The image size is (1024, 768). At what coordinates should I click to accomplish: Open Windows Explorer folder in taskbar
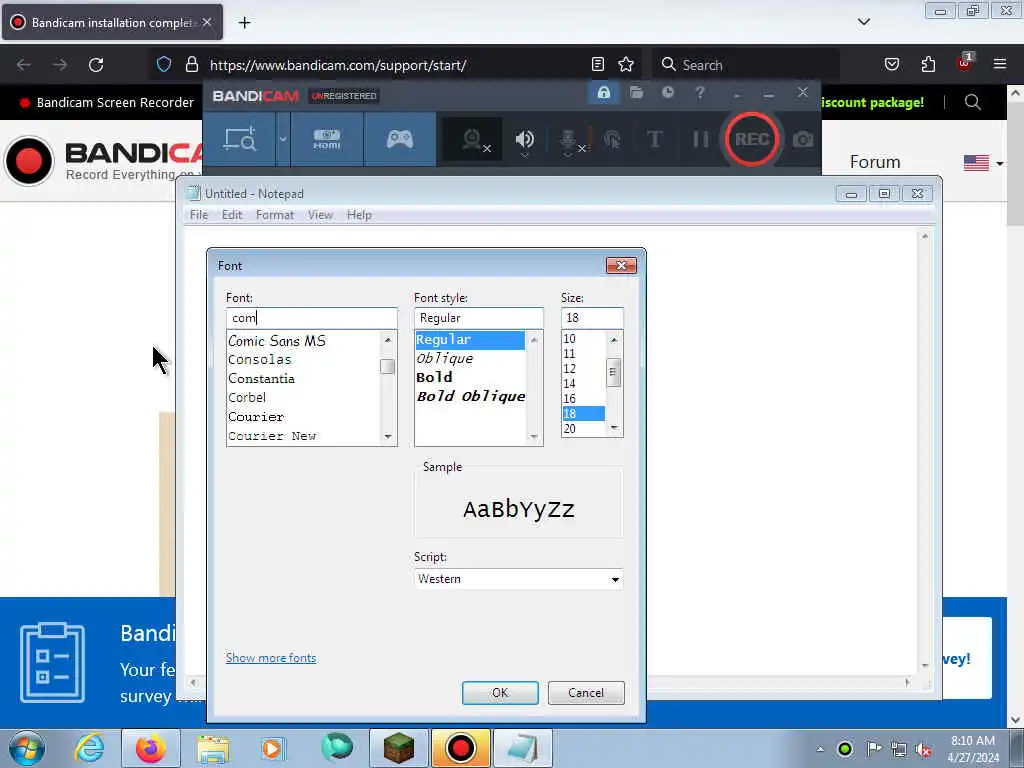tap(213, 748)
